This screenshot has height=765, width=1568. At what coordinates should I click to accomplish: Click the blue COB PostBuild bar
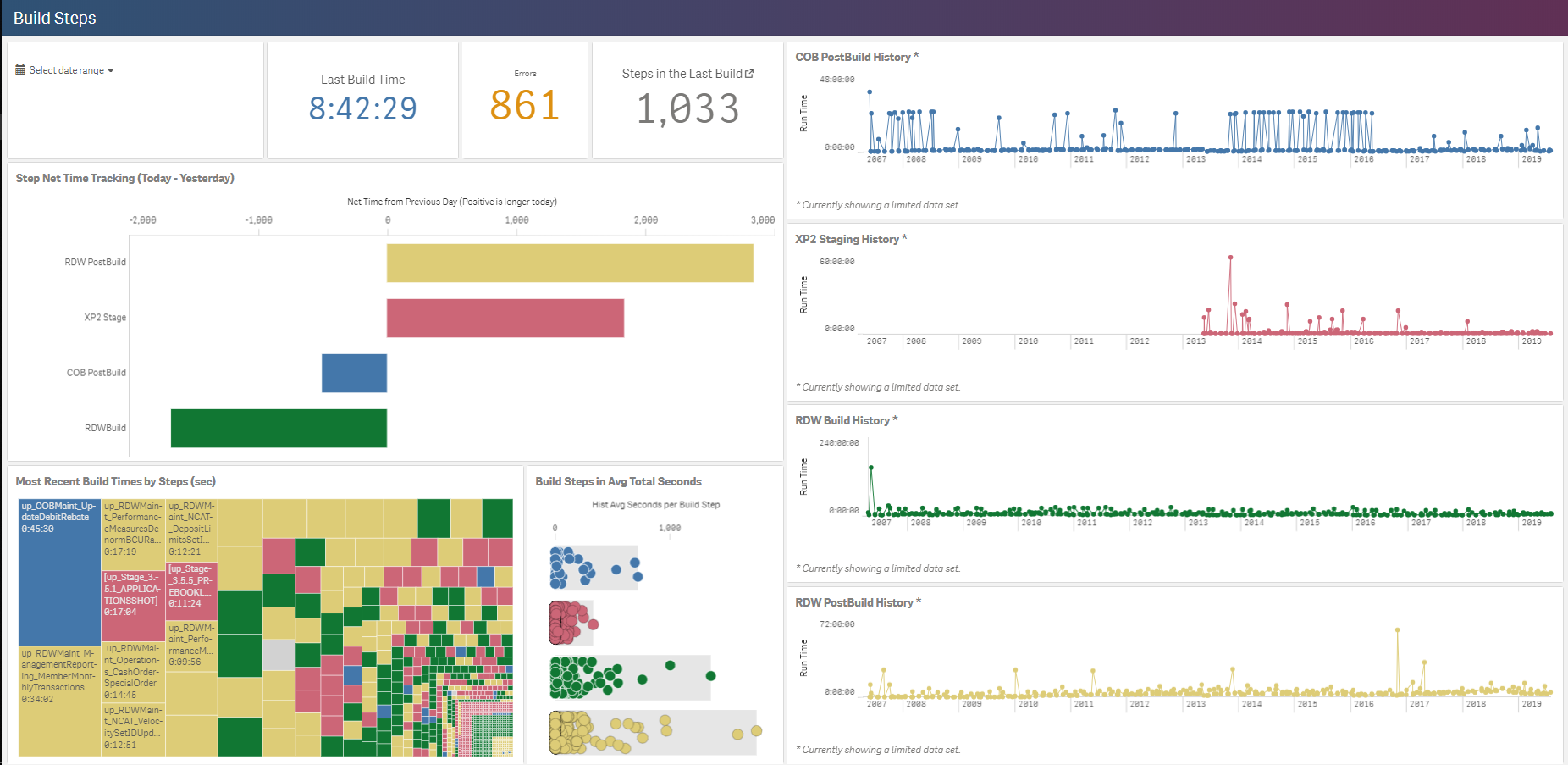pos(354,373)
